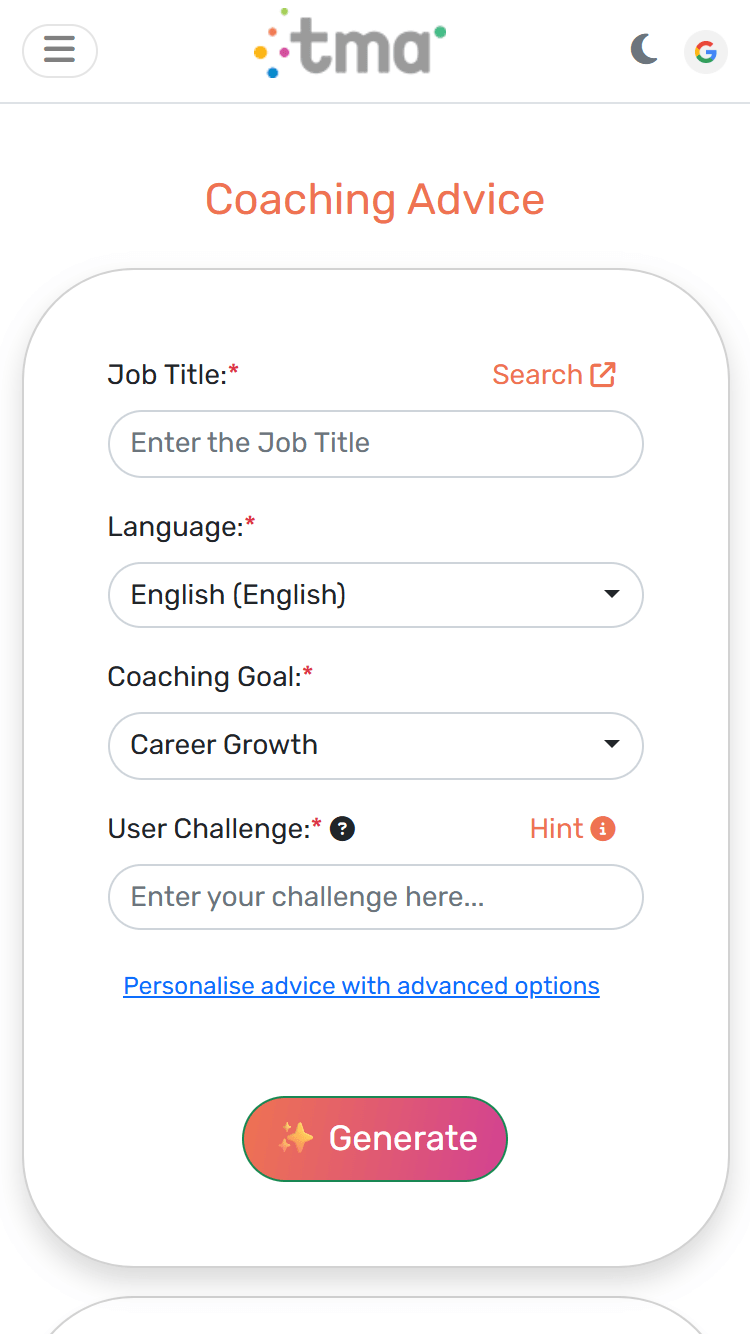Click the Job Title label
This screenshot has height=1334, width=750.
(167, 375)
